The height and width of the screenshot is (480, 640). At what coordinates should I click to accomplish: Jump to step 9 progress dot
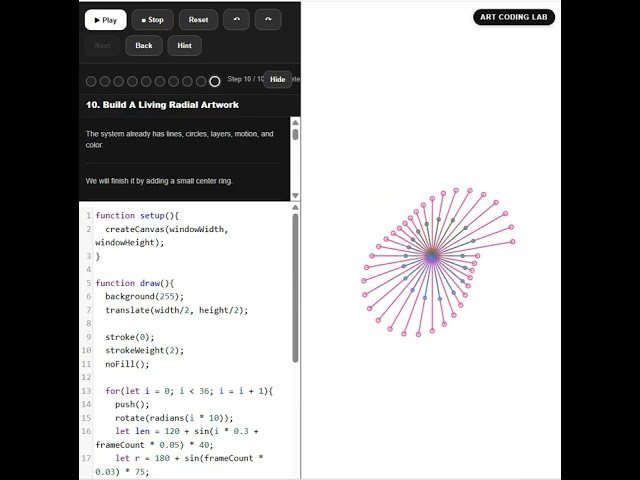(201, 81)
